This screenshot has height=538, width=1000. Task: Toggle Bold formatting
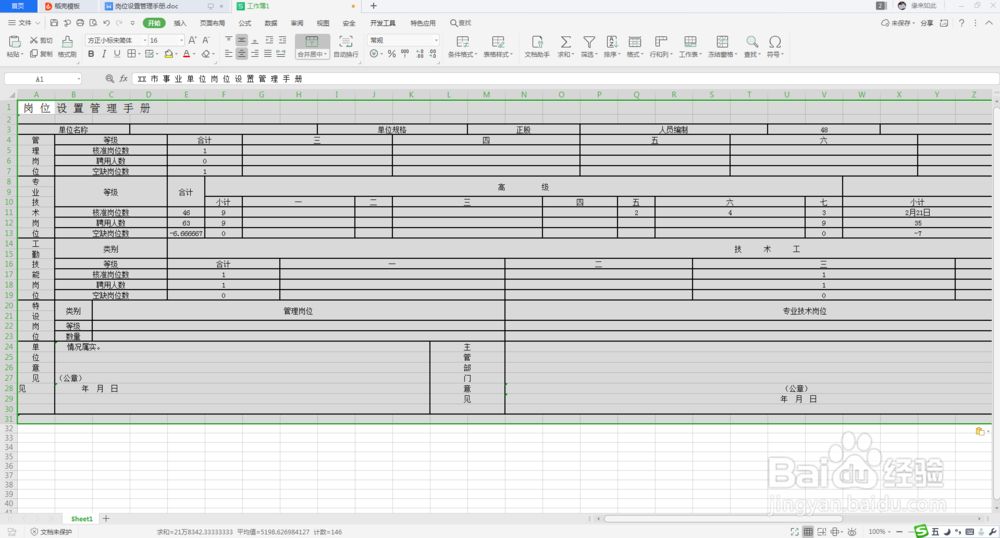coord(91,54)
